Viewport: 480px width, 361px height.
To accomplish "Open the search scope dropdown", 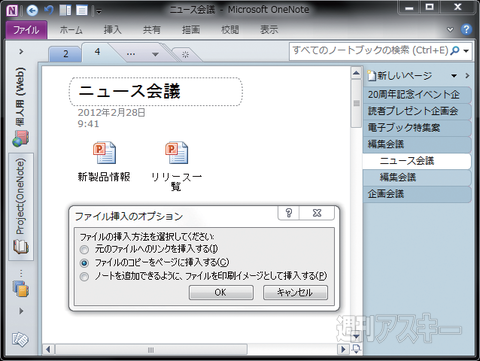I will 466,51.
